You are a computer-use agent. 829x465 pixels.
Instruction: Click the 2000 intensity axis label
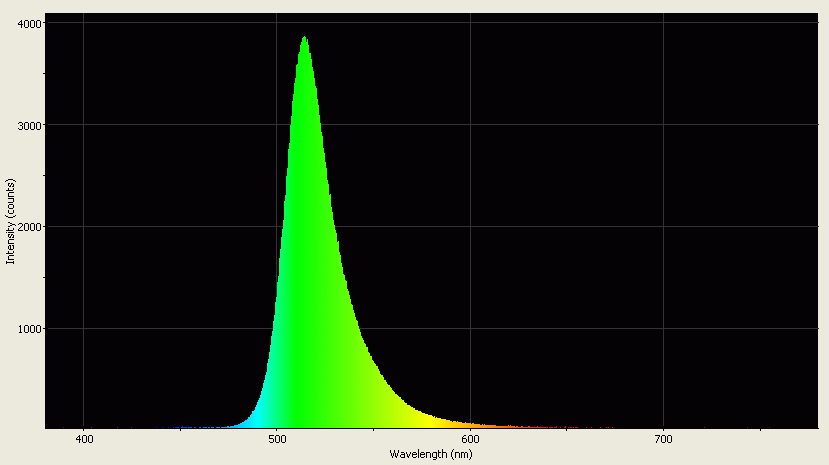click(x=31, y=227)
